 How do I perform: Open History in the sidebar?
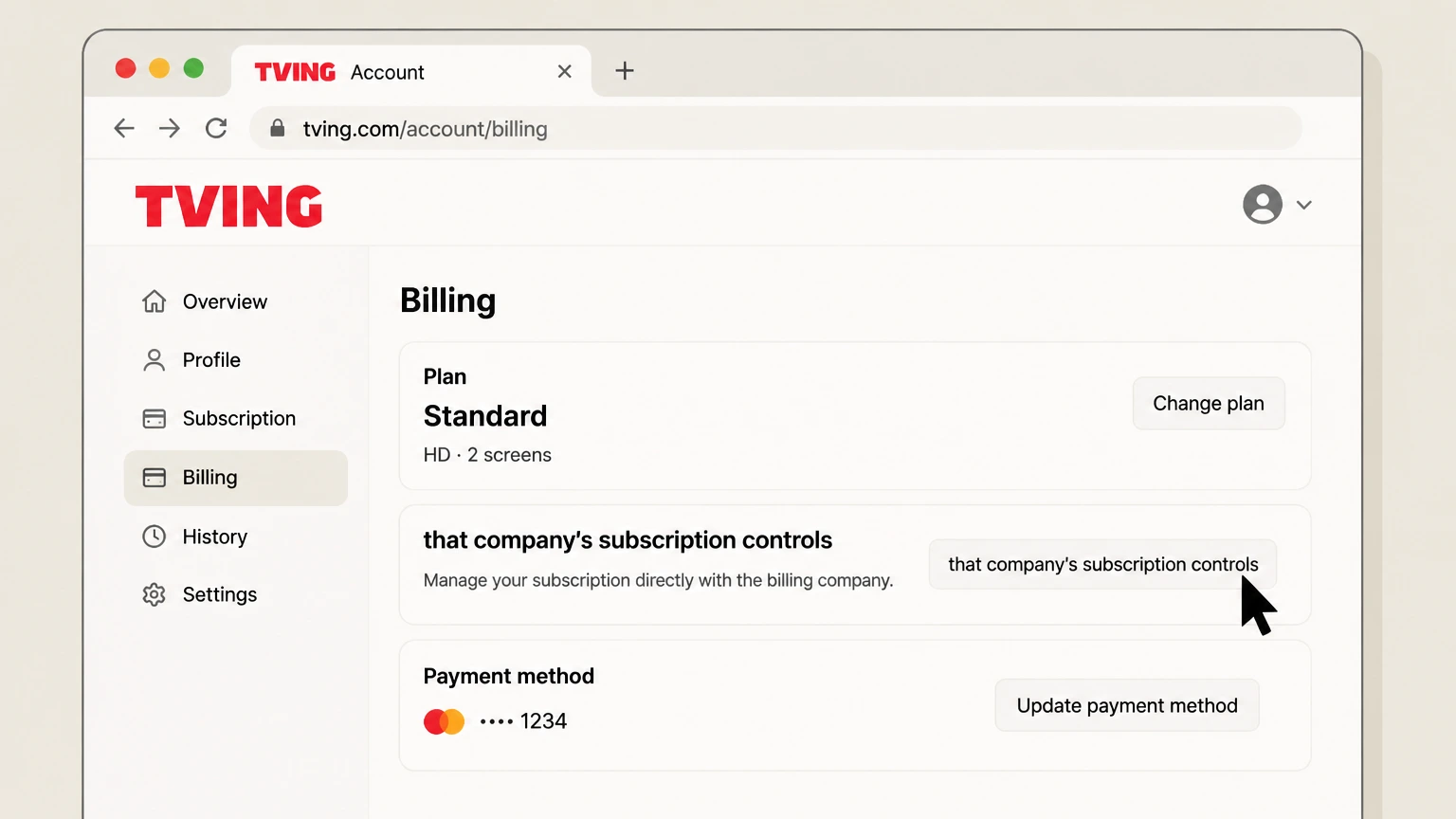pyautogui.click(x=236, y=537)
